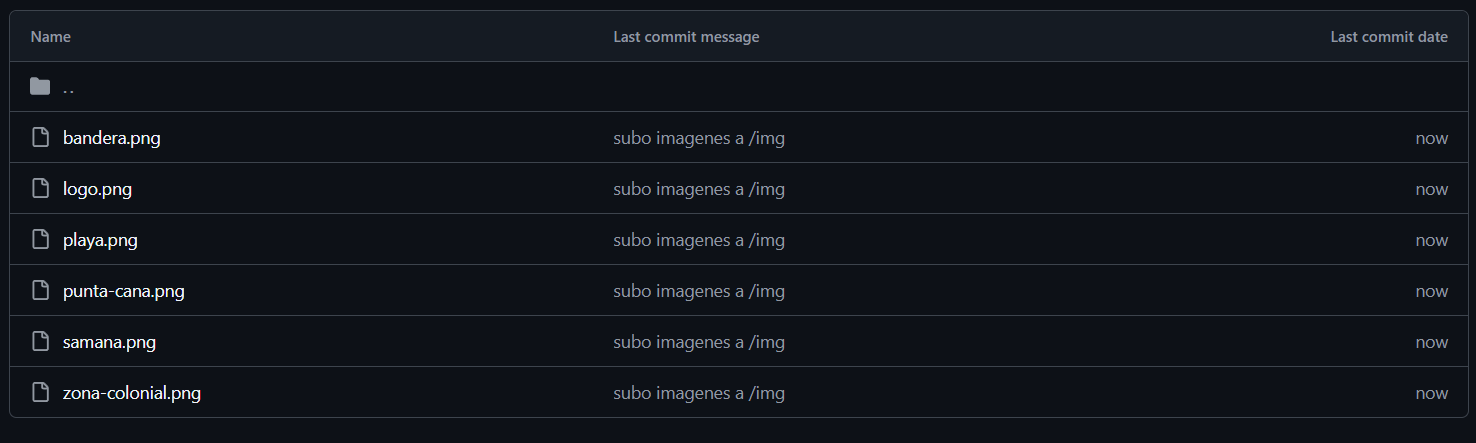The width and height of the screenshot is (1476, 443).
Task: Open the samana.png file
Action: (109, 342)
